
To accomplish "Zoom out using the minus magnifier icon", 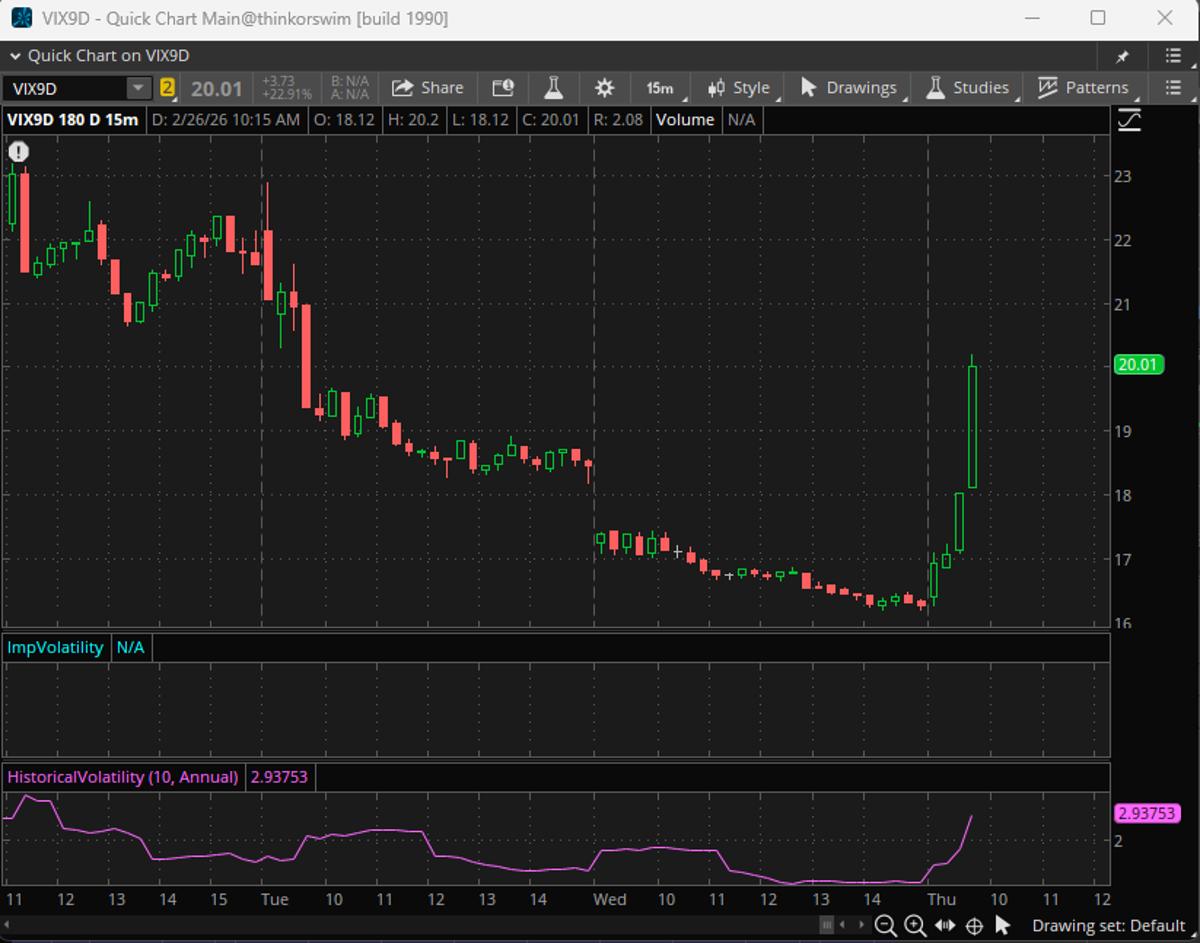I will click(x=885, y=926).
